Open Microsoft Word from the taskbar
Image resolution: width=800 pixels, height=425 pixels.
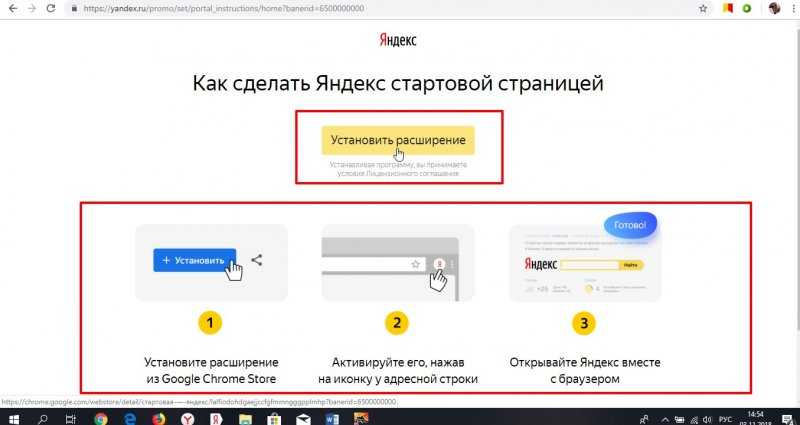[332, 419]
